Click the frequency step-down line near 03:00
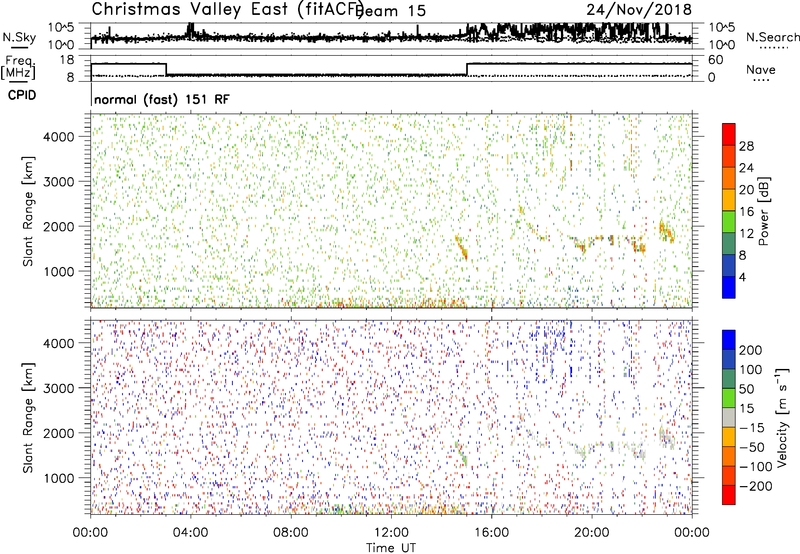The width and height of the screenshot is (800, 554). pyautogui.click(x=166, y=69)
